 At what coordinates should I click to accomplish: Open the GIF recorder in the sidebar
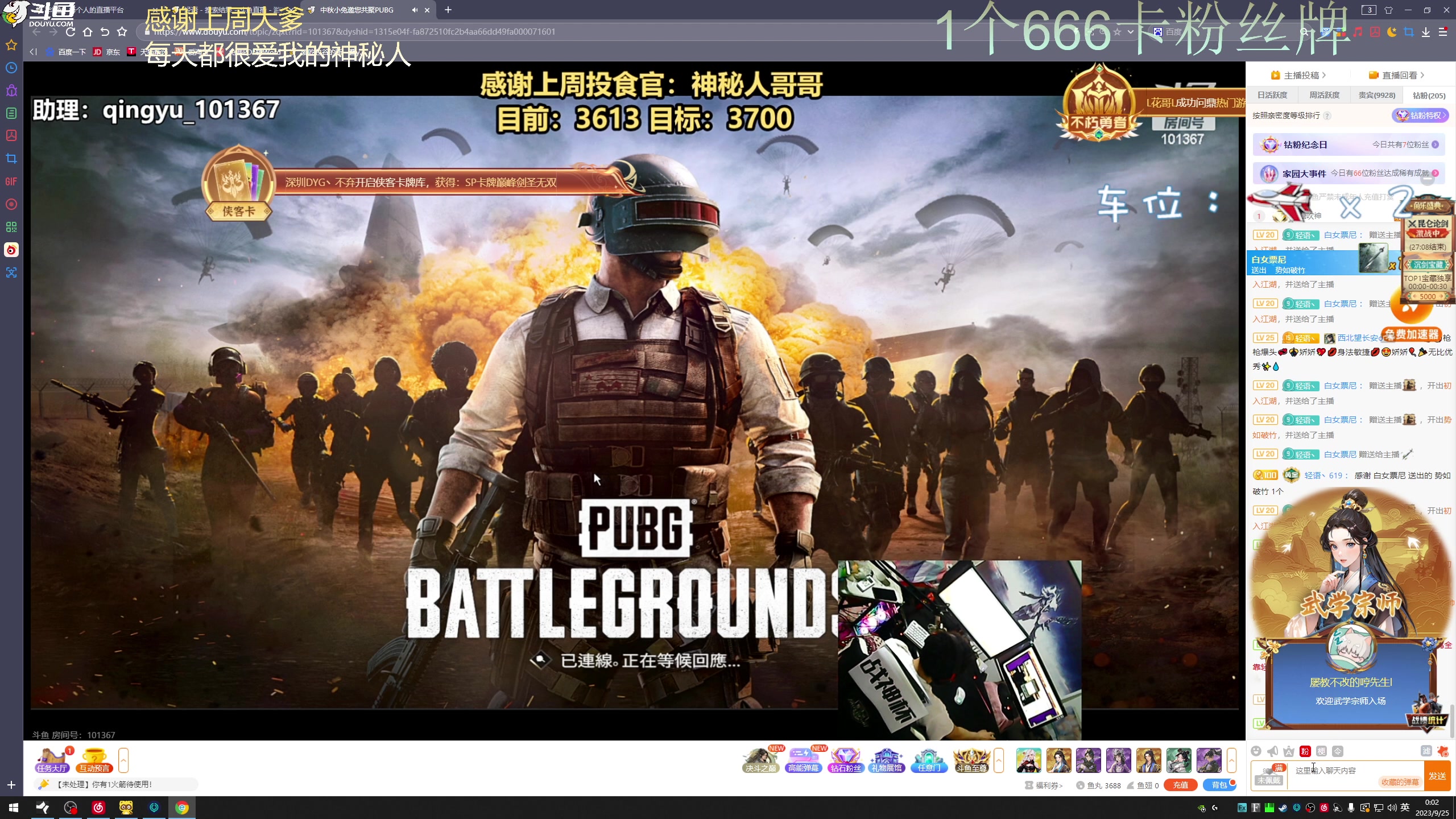11,181
